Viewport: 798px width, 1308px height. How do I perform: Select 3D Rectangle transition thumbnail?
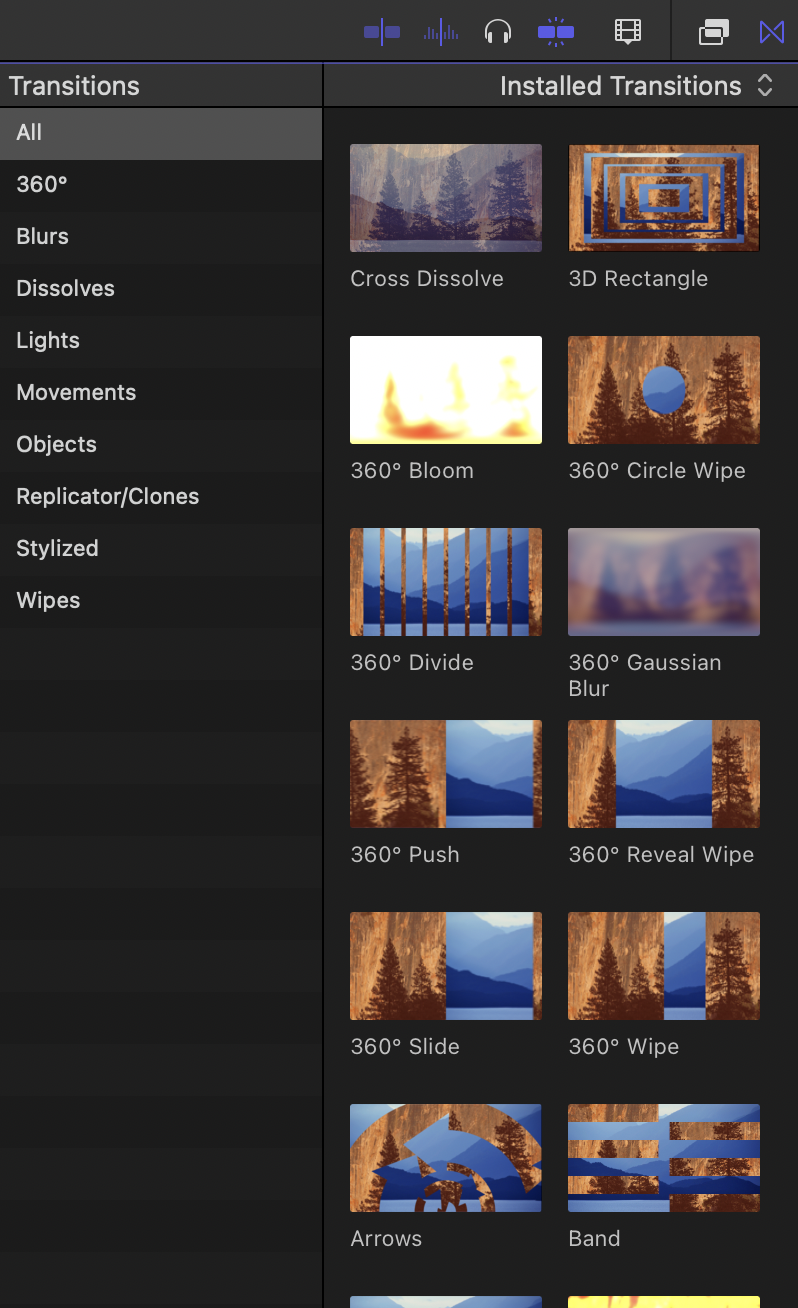[x=664, y=198]
